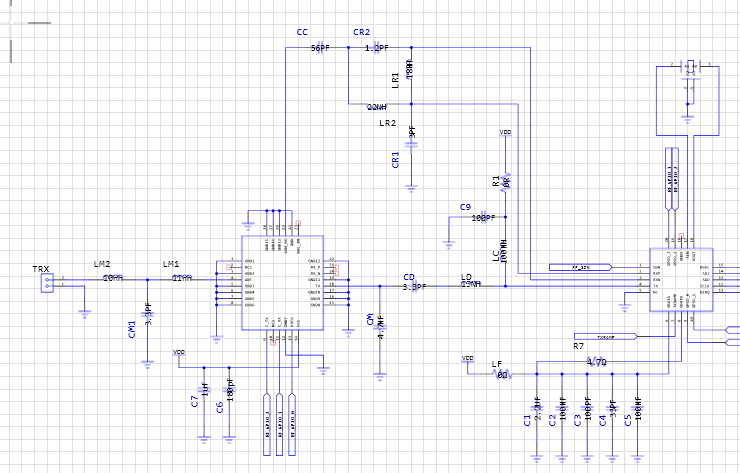
Task: Select the TXRAMP port symbol
Action: [606, 337]
